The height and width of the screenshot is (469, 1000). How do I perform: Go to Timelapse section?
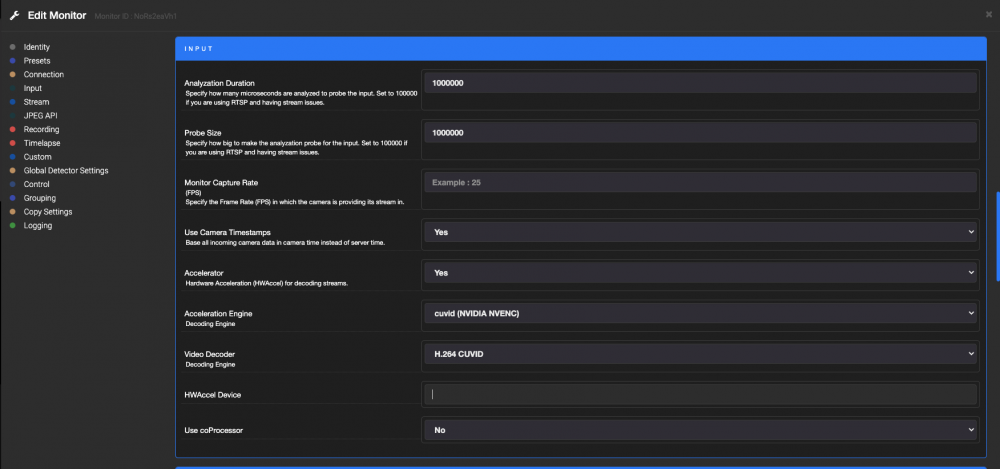click(42, 143)
